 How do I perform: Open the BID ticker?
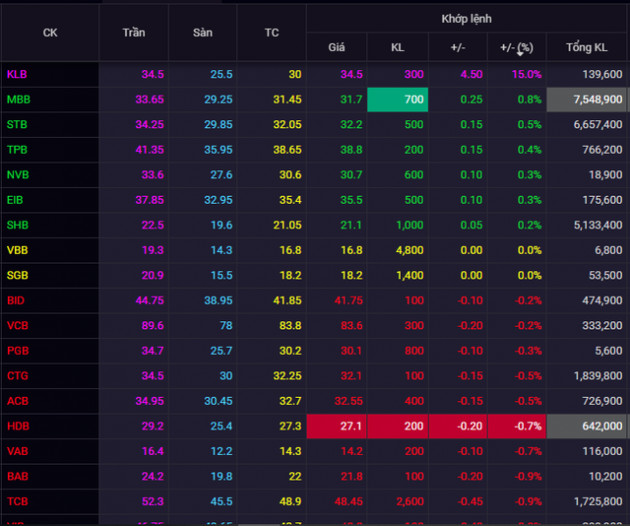coord(16,300)
